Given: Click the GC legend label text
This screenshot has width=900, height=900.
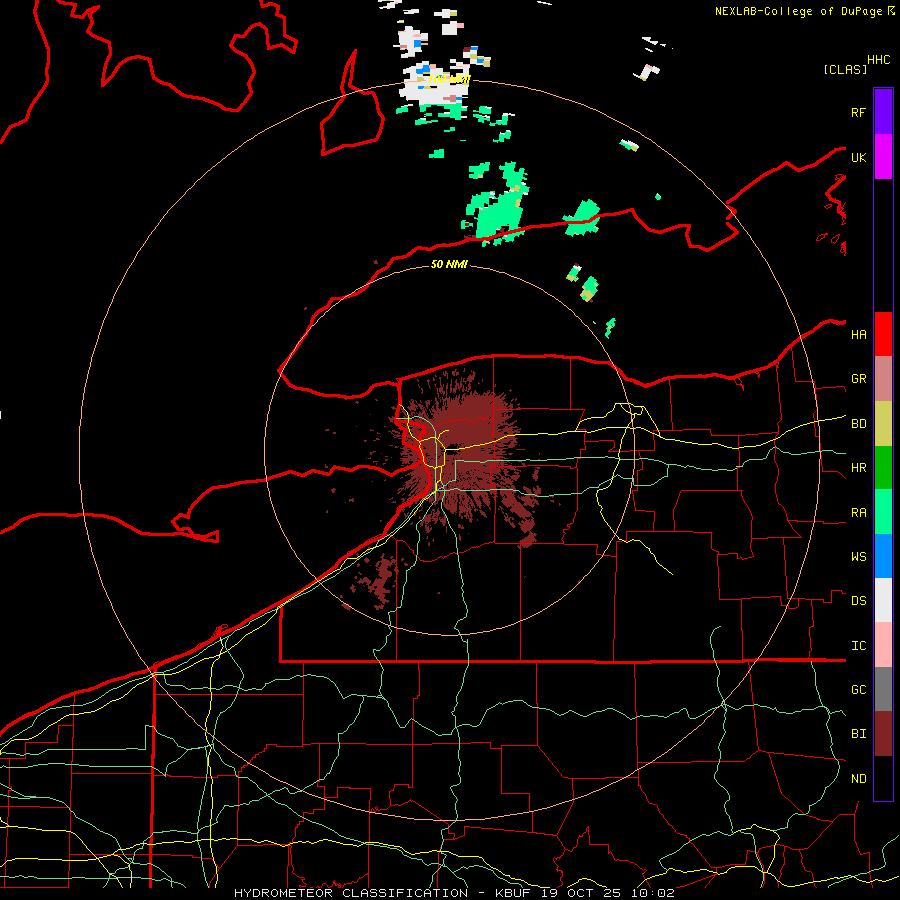Looking at the screenshot, I should coord(858,690).
